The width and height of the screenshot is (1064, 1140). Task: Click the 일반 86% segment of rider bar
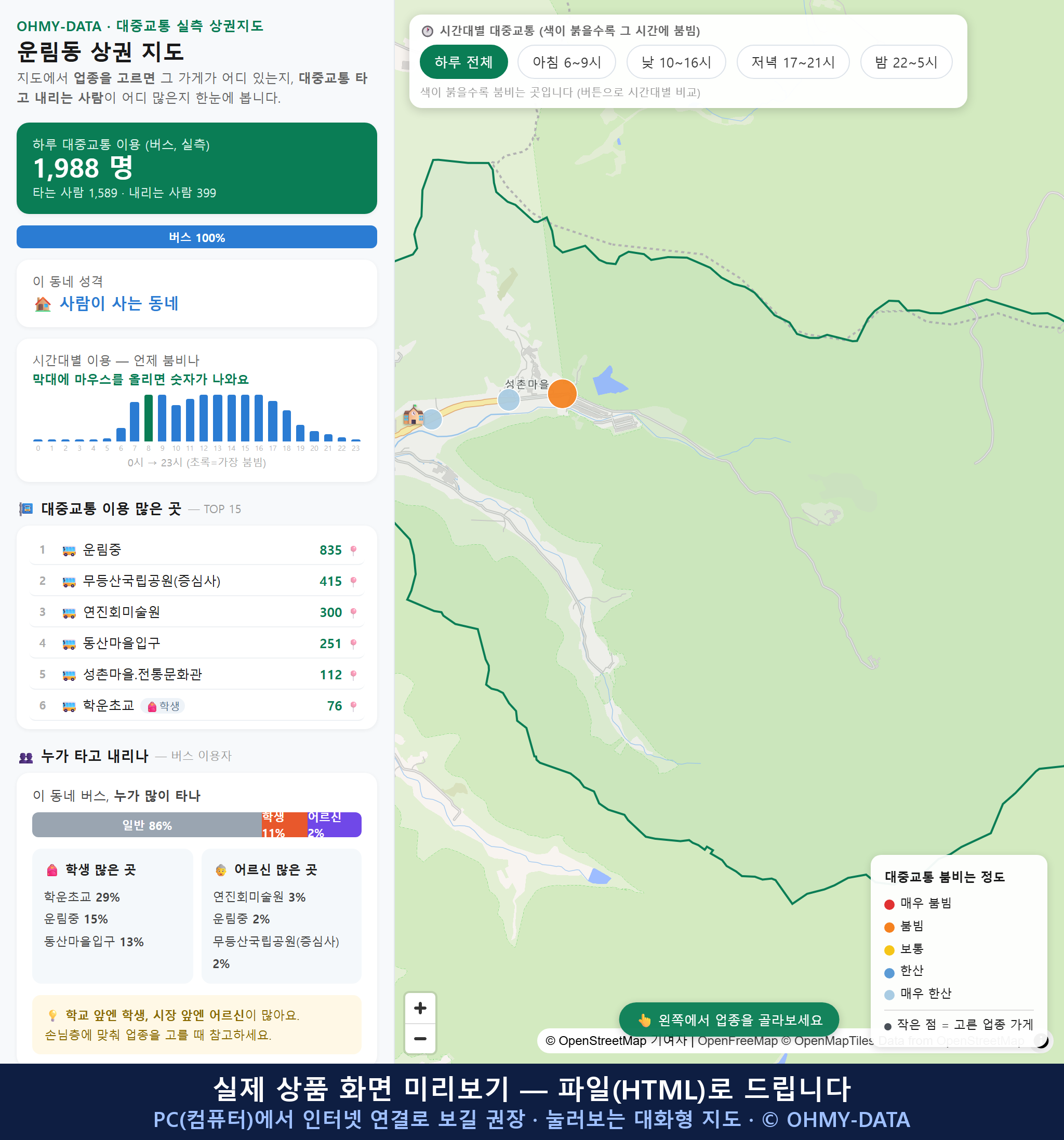click(147, 825)
